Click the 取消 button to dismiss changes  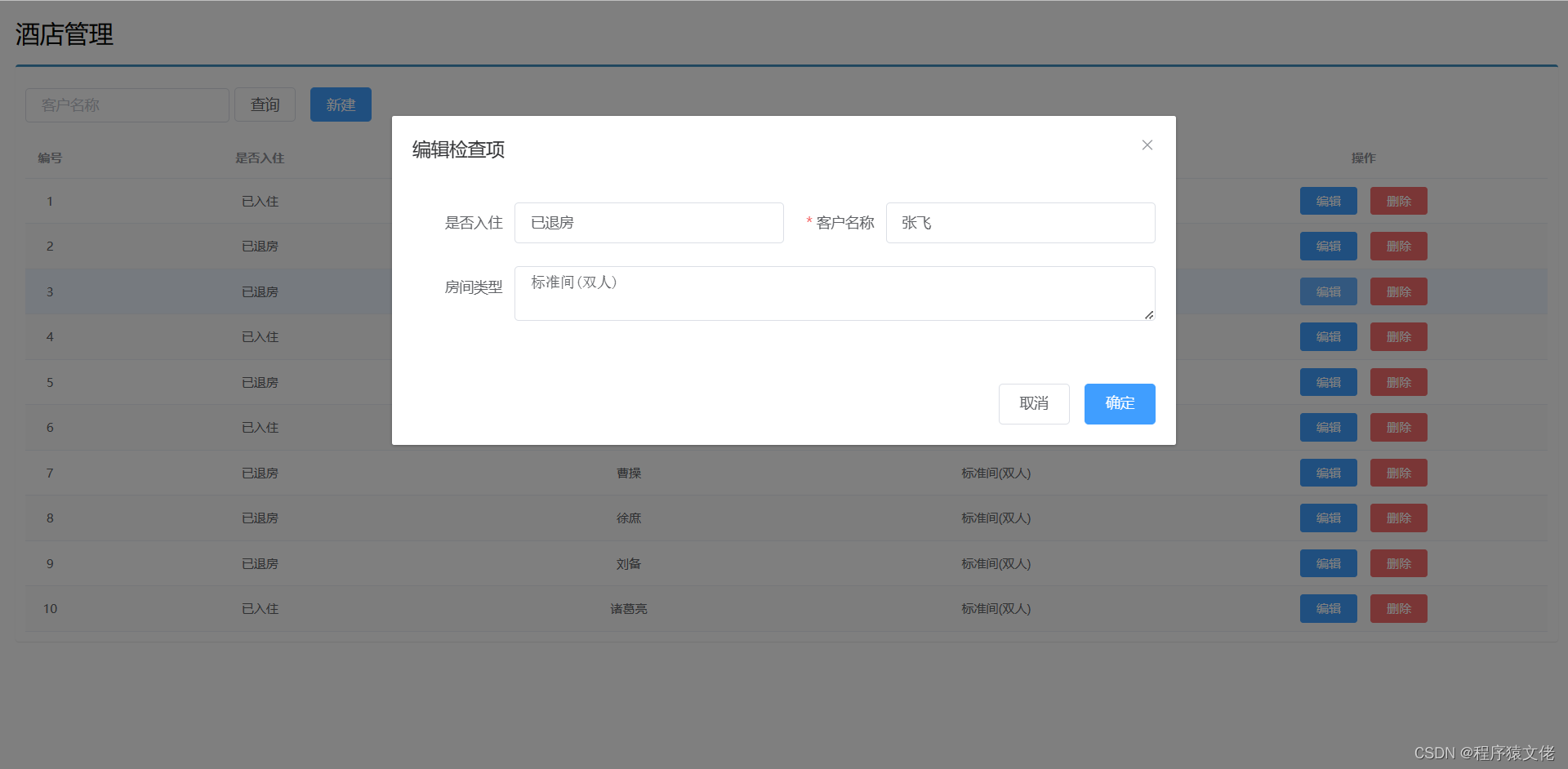1033,403
